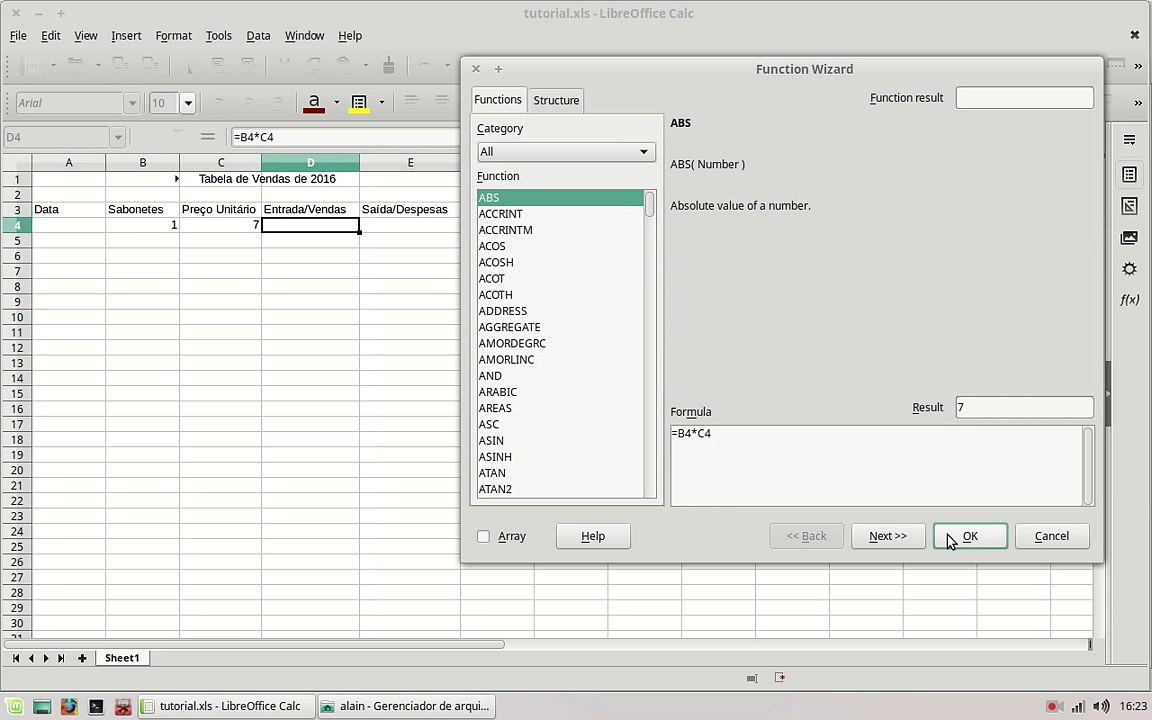
Task: Click the sidebar settings menu icon
Action: [1129, 140]
